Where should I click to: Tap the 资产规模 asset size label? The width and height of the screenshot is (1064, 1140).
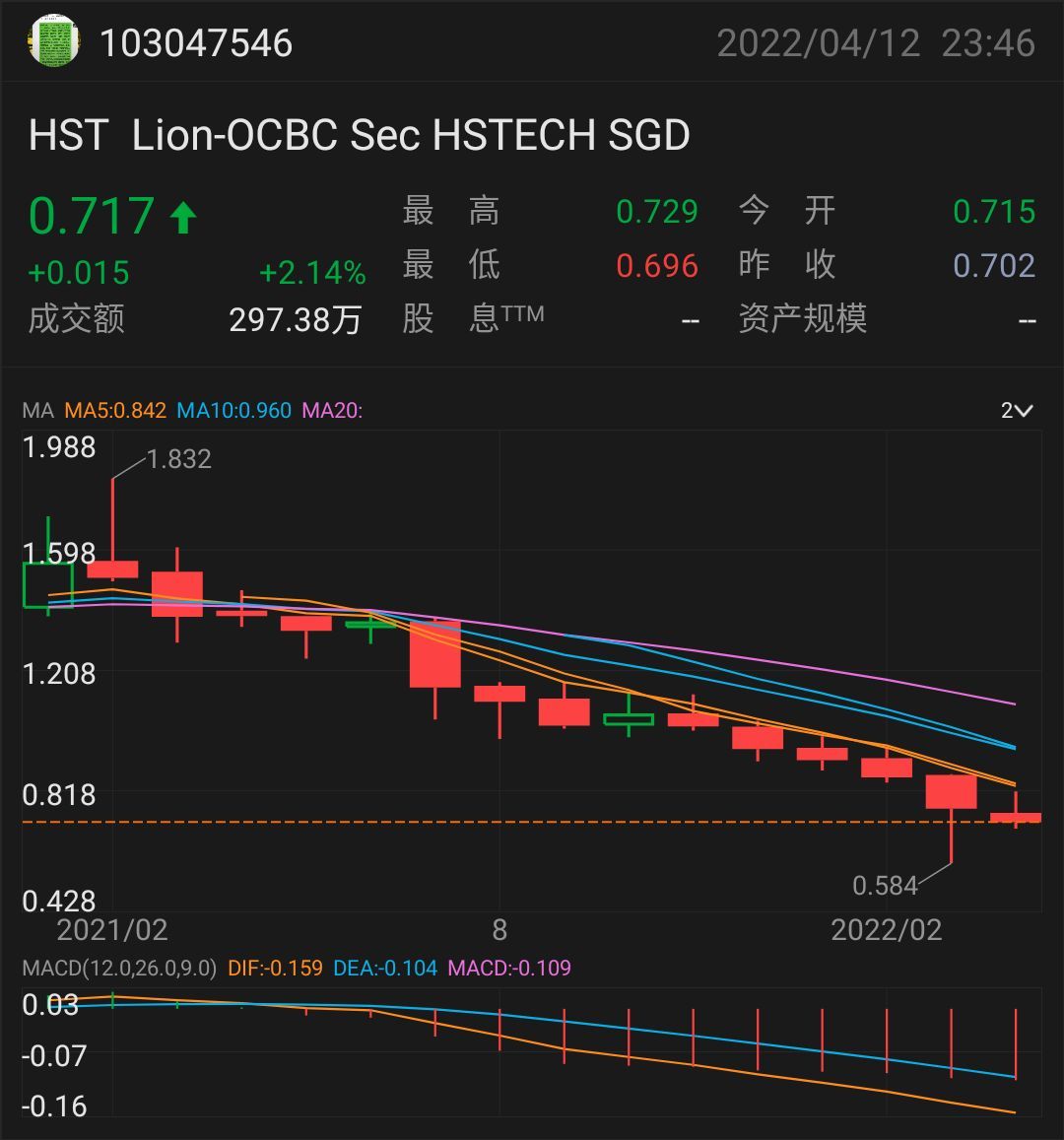tap(803, 318)
